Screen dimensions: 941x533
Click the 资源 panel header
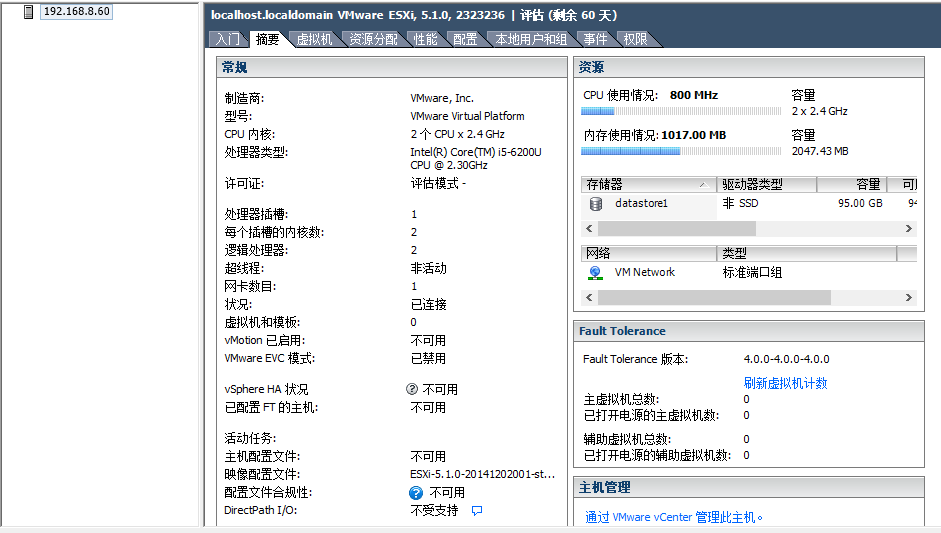pos(748,67)
